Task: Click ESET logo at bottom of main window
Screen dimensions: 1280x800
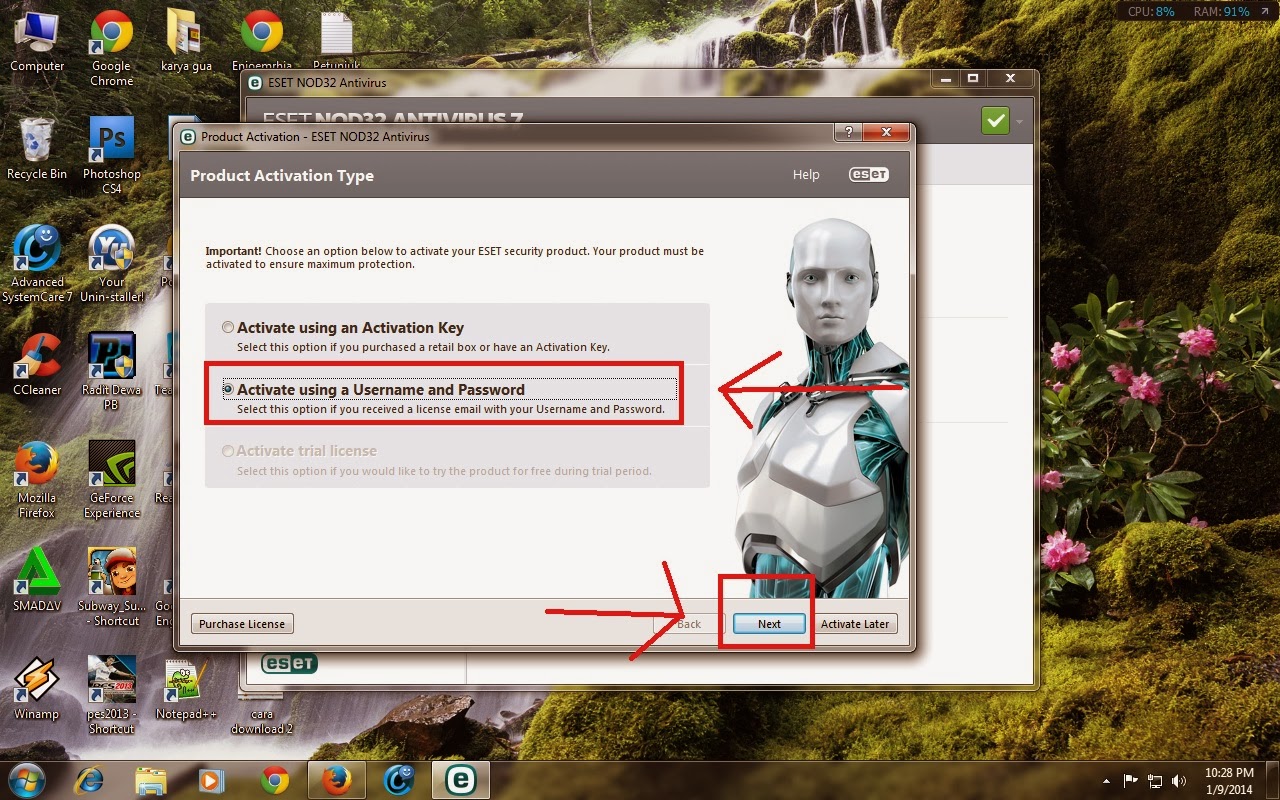Action: tap(289, 662)
